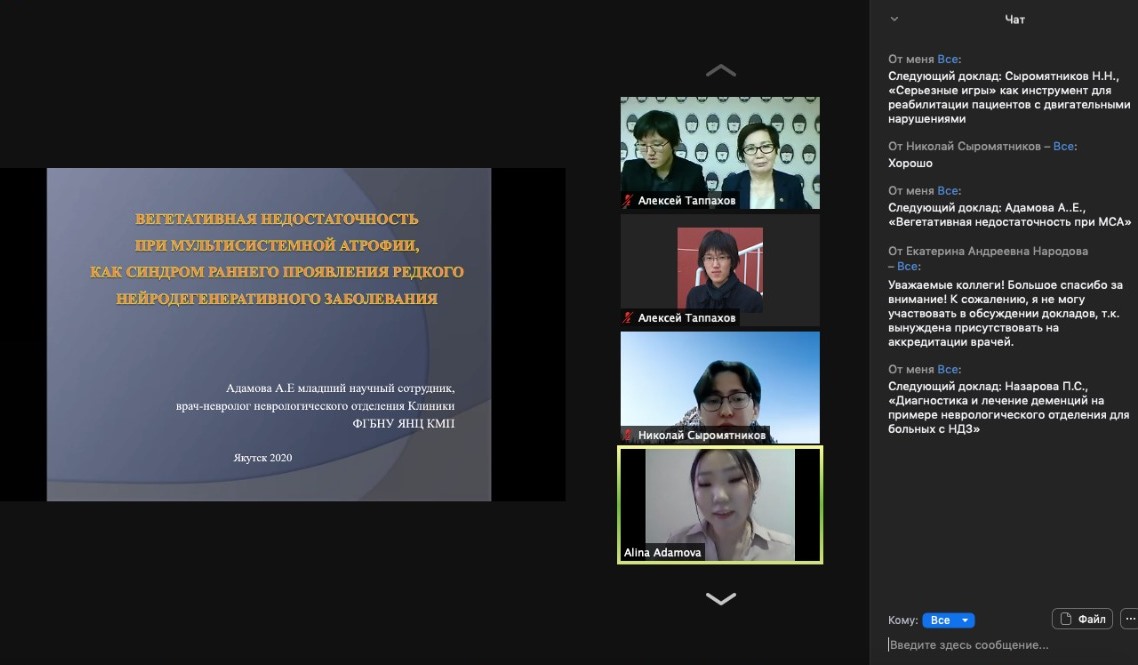
Task: Click the 'Все' link beside 'От Николай Сыромятников'
Action: (x=1063, y=146)
